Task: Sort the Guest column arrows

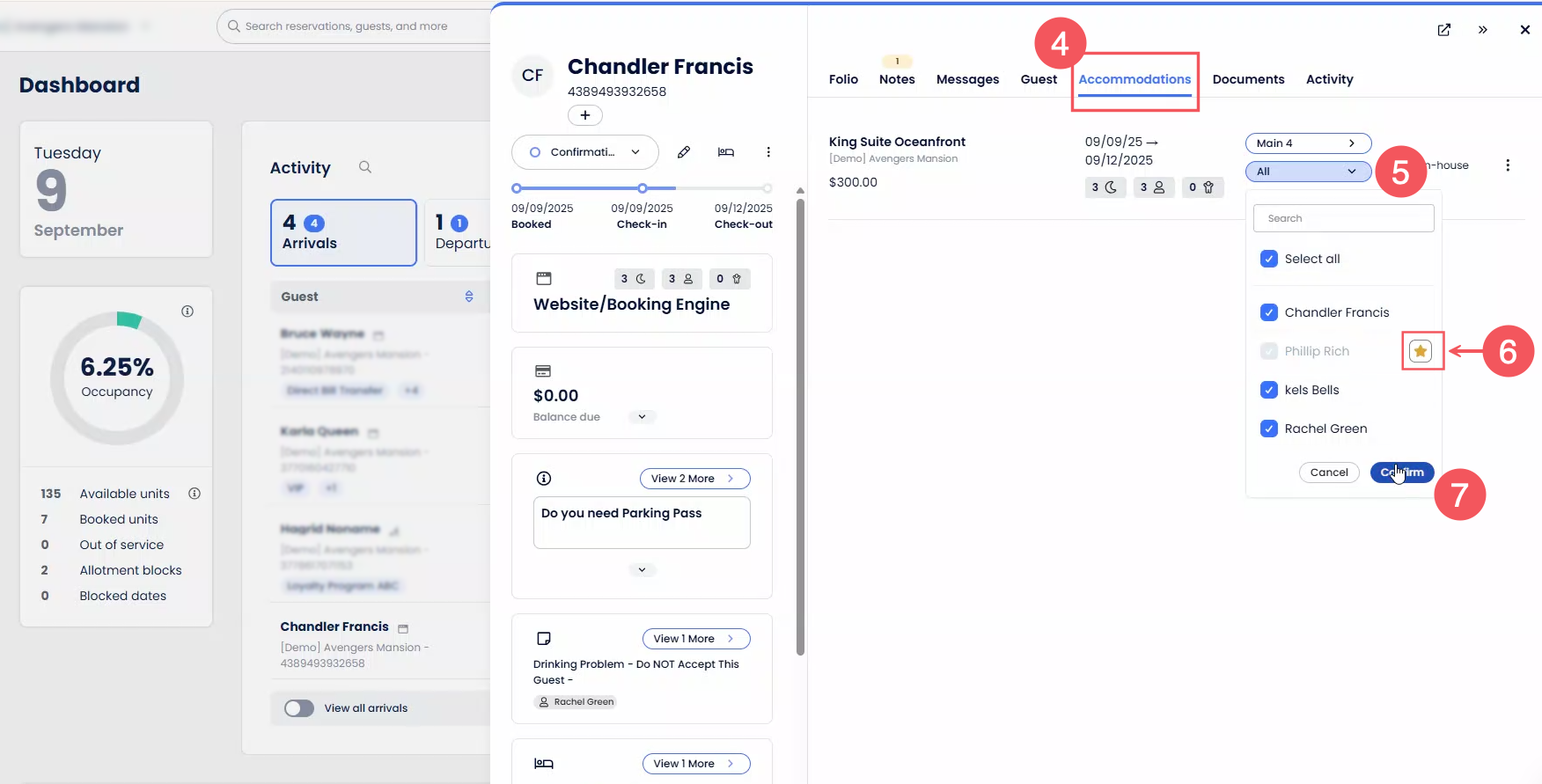Action: click(x=469, y=297)
